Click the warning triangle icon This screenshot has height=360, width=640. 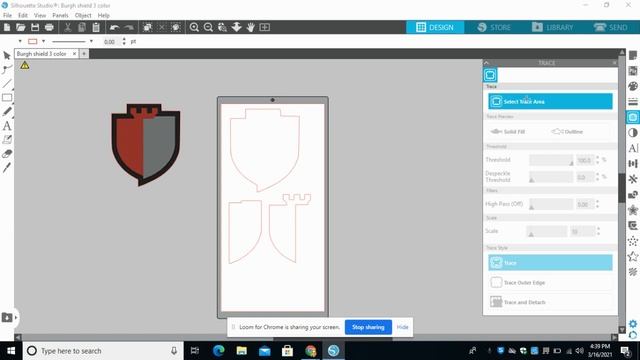(24, 65)
